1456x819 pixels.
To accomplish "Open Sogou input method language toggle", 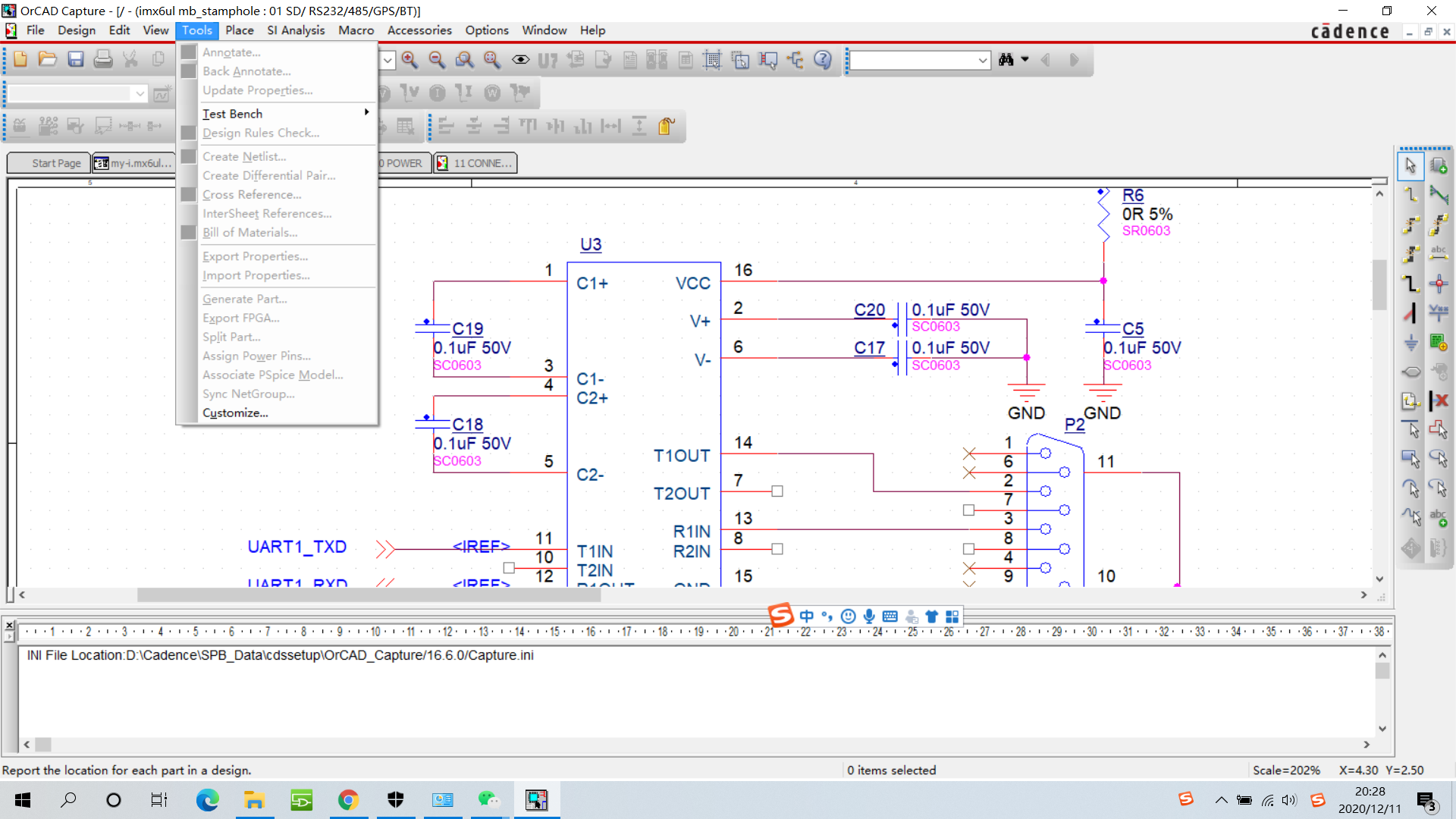I will pyautogui.click(x=806, y=617).
